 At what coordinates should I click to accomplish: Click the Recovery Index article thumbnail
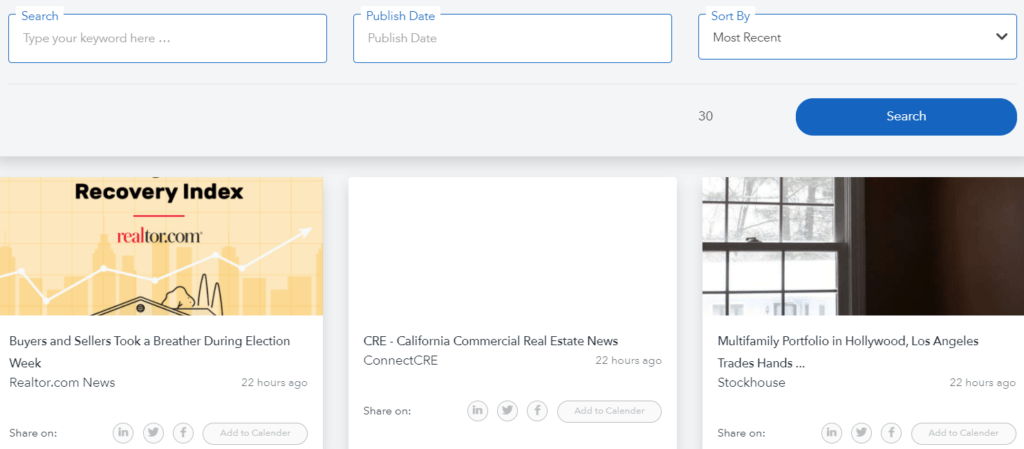tap(161, 246)
